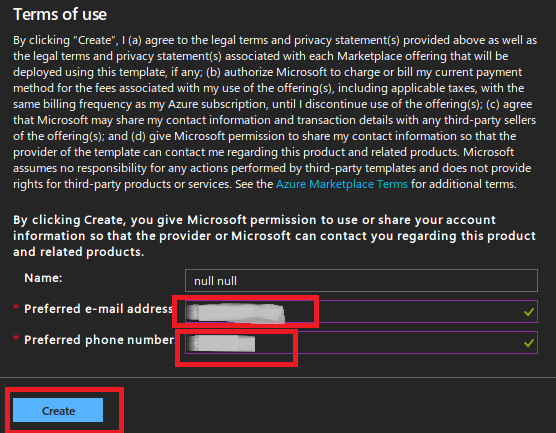Click the horizontal divider above the Create button

278,378
